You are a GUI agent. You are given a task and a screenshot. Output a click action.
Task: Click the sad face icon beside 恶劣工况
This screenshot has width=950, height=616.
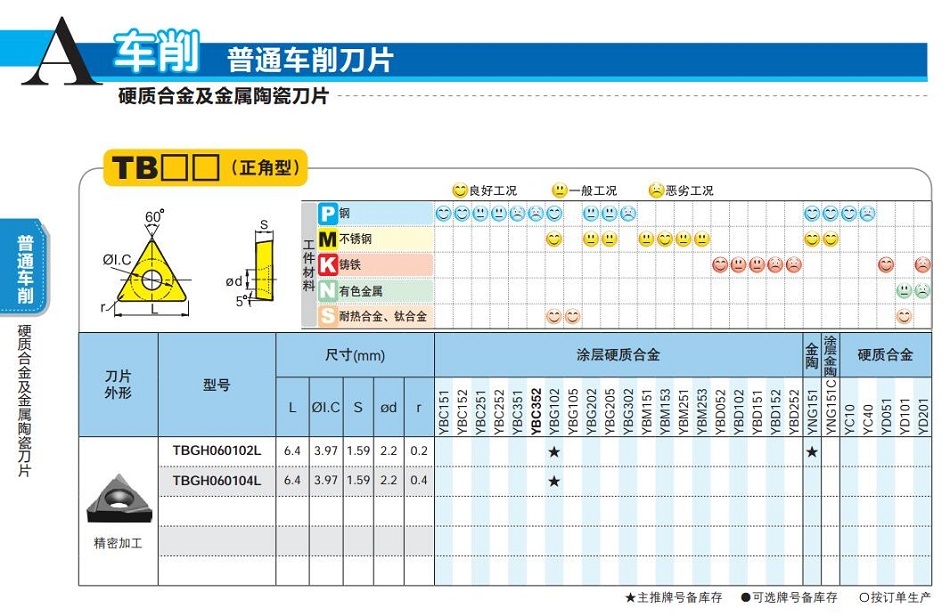pyautogui.click(x=656, y=190)
